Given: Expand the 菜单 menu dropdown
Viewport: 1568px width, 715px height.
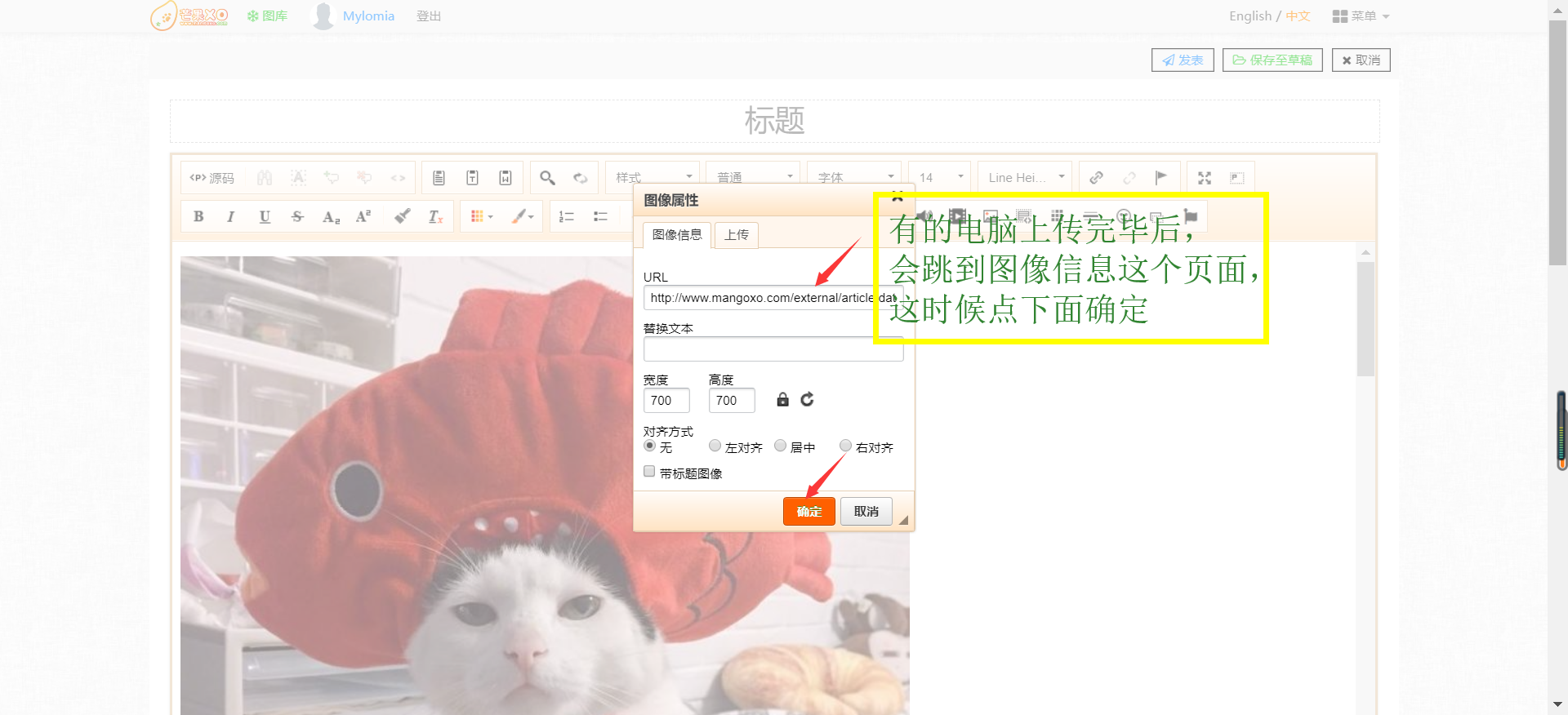Looking at the screenshot, I should pos(1361,16).
